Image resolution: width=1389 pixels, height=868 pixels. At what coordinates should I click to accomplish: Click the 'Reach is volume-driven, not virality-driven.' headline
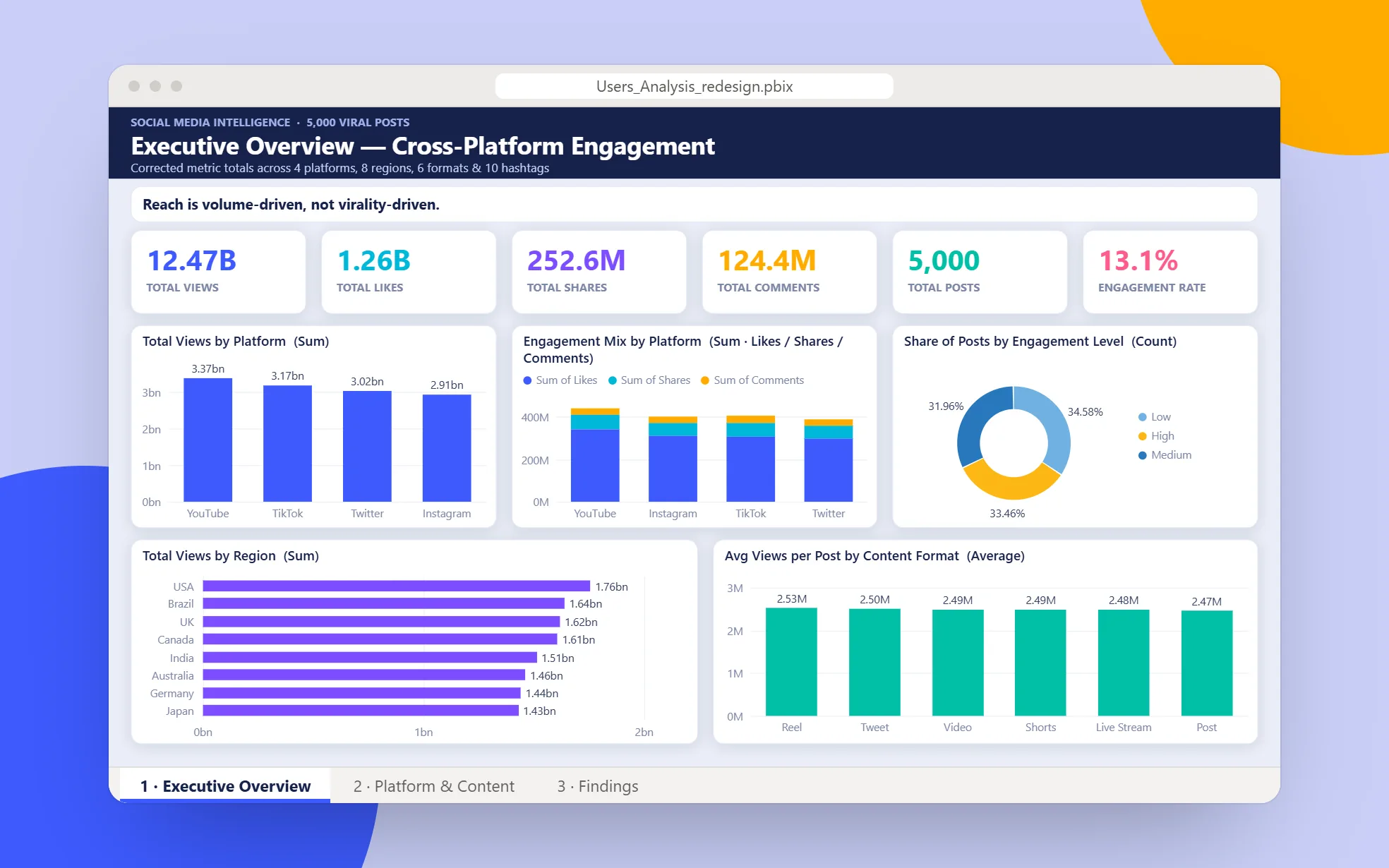(x=291, y=205)
